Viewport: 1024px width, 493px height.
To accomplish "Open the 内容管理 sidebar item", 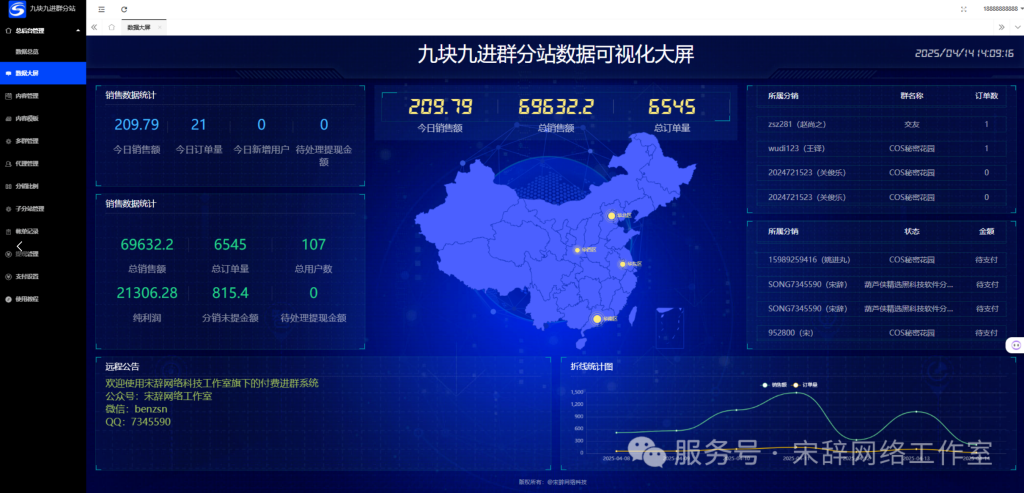I will [x=43, y=96].
